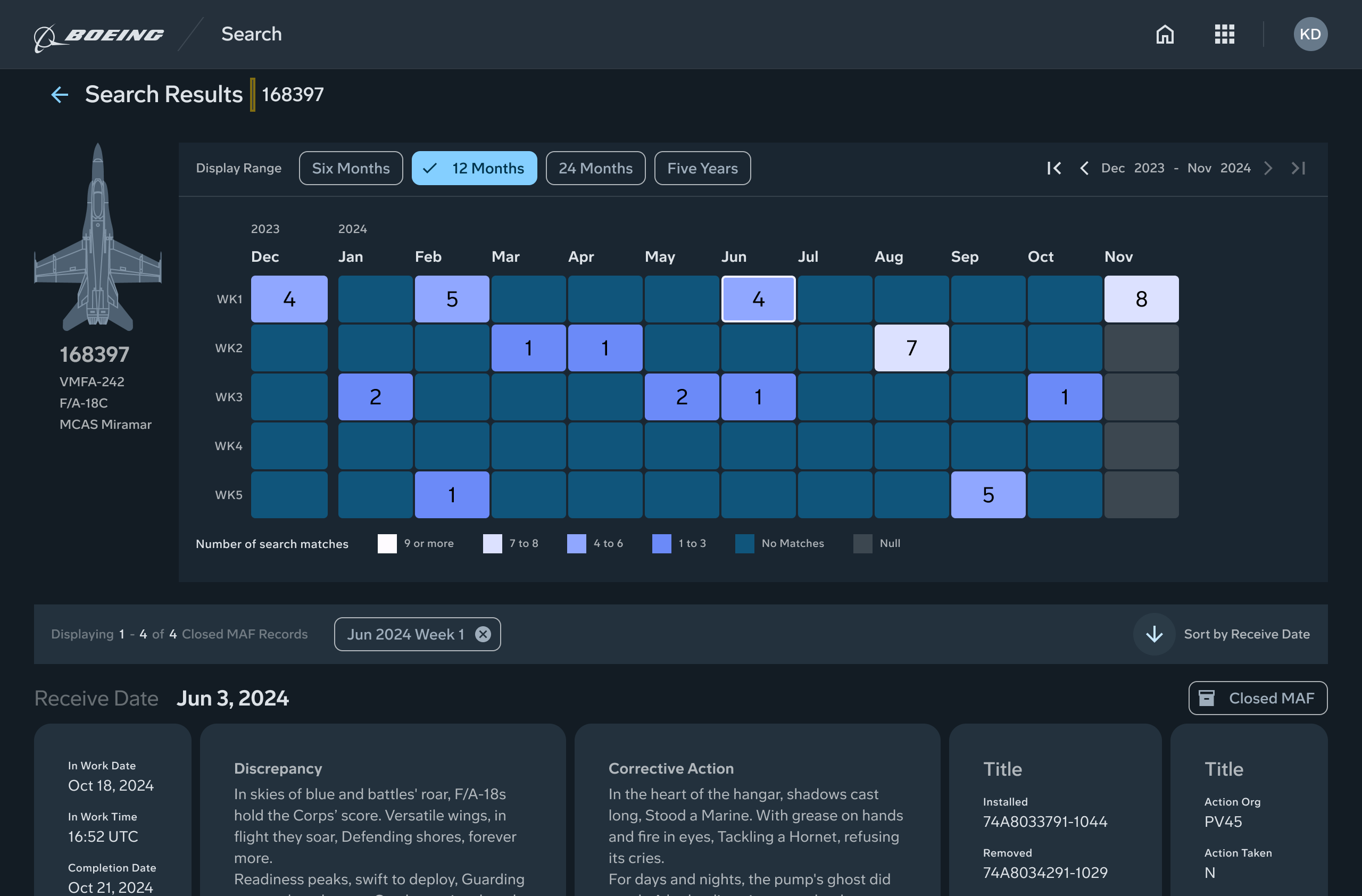Open the apps grid menu
Viewport: 1362px width, 896px height.
coord(1225,35)
